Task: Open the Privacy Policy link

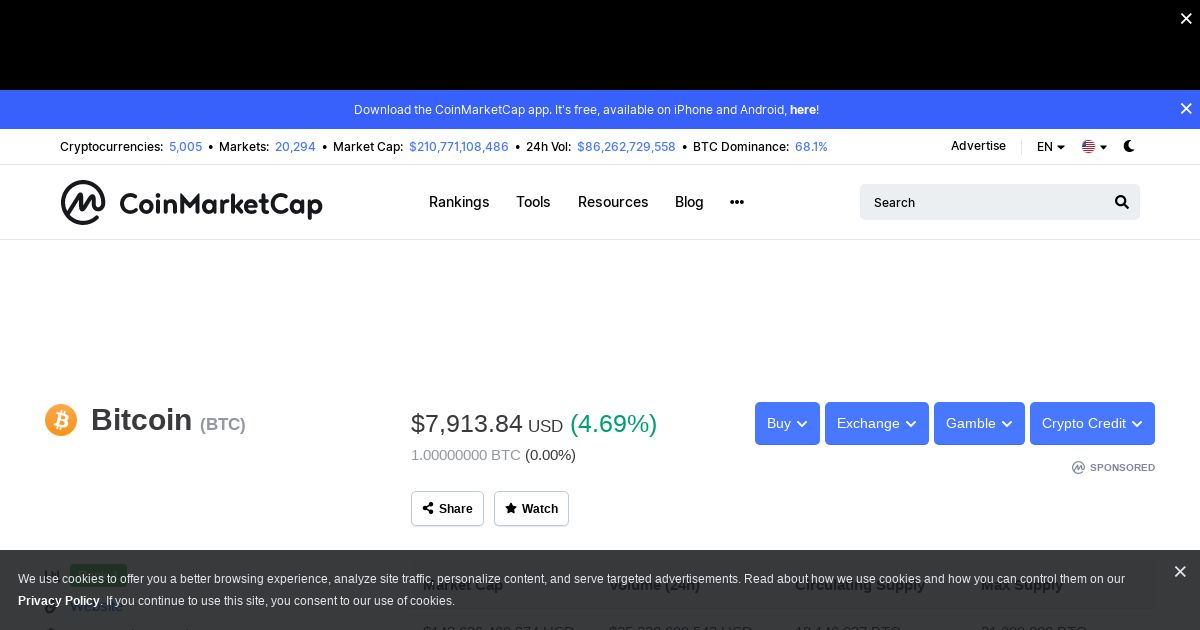Action: point(59,601)
